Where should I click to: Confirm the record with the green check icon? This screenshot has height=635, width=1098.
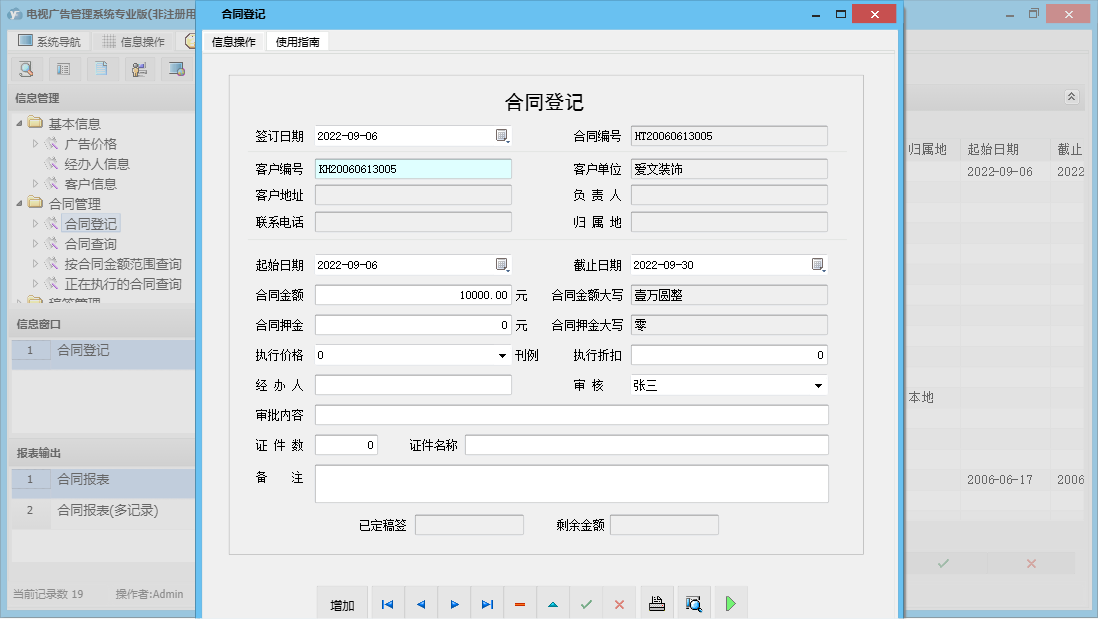pyautogui.click(x=586, y=603)
